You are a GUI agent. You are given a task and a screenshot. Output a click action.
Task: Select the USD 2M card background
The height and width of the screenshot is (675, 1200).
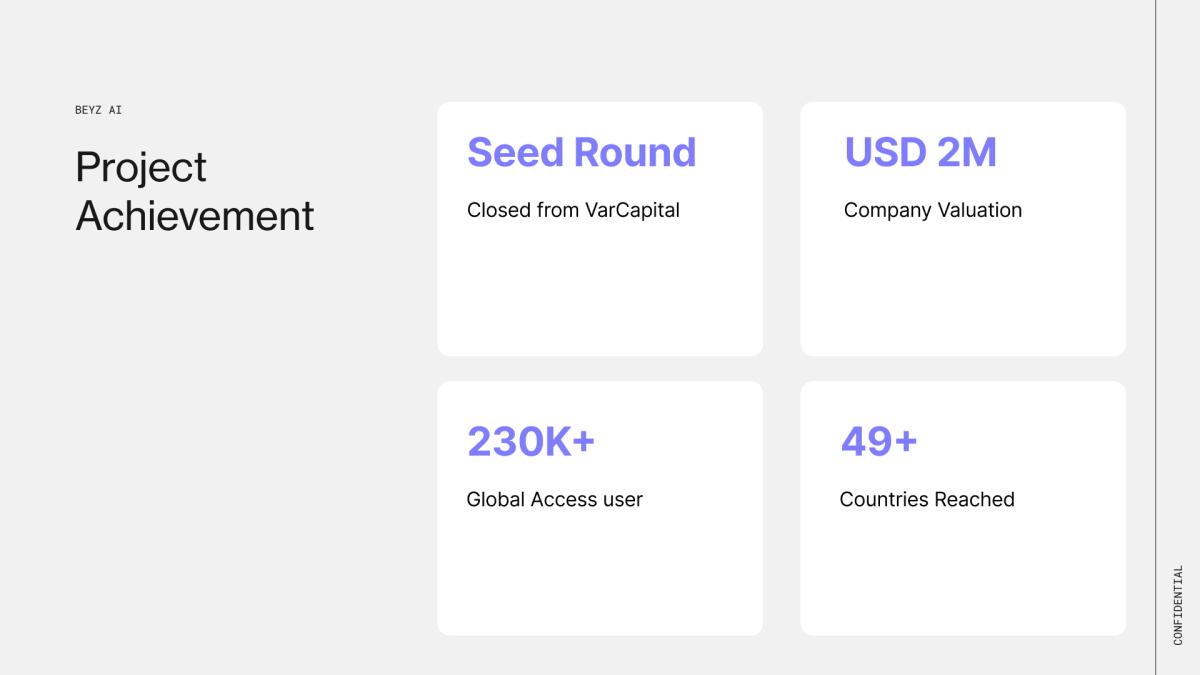(x=963, y=290)
